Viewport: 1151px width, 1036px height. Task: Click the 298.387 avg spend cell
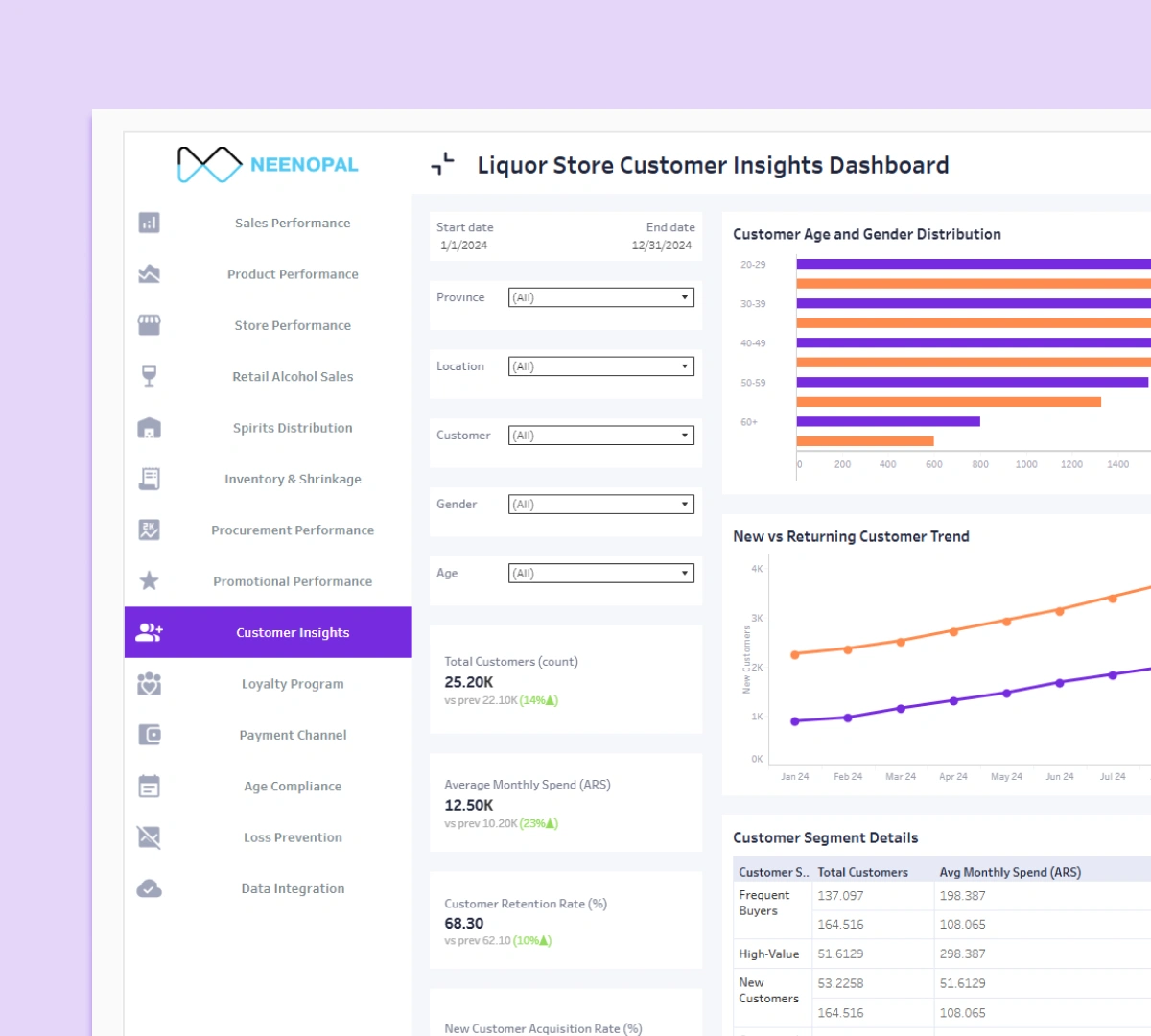(x=963, y=954)
